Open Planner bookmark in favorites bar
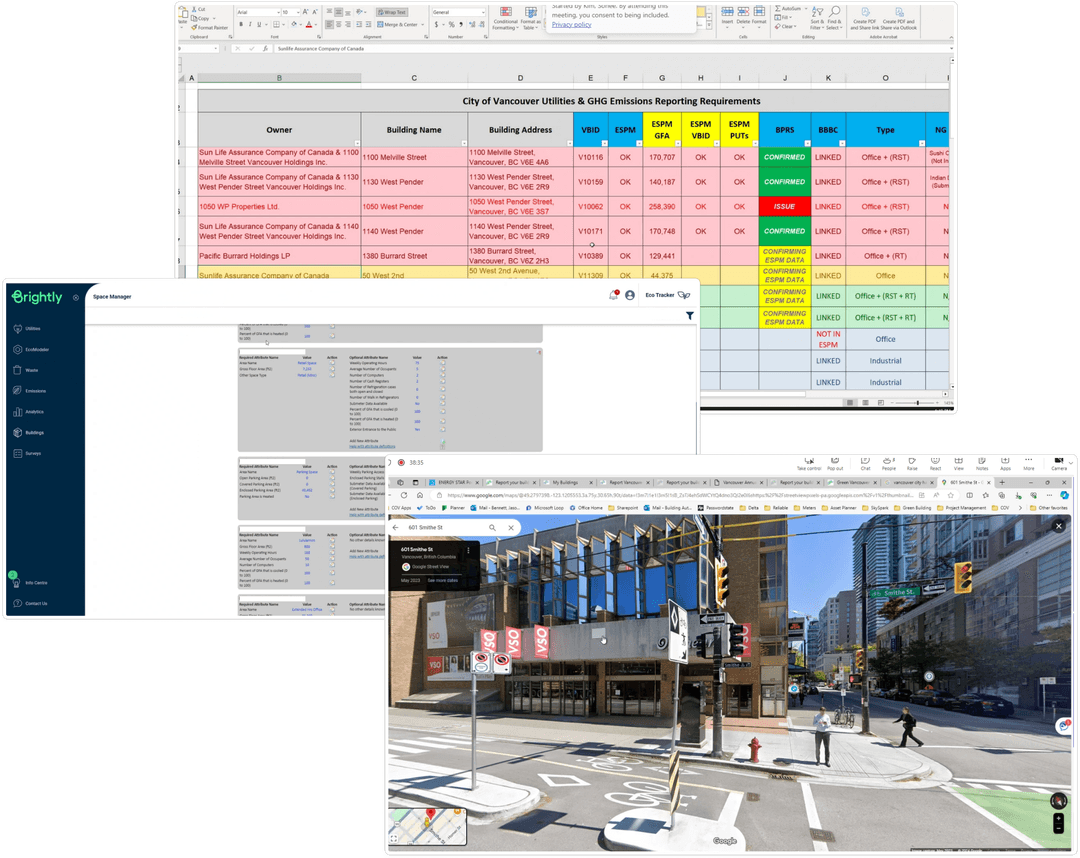Image resolution: width=1080 pixels, height=858 pixels. [453, 508]
